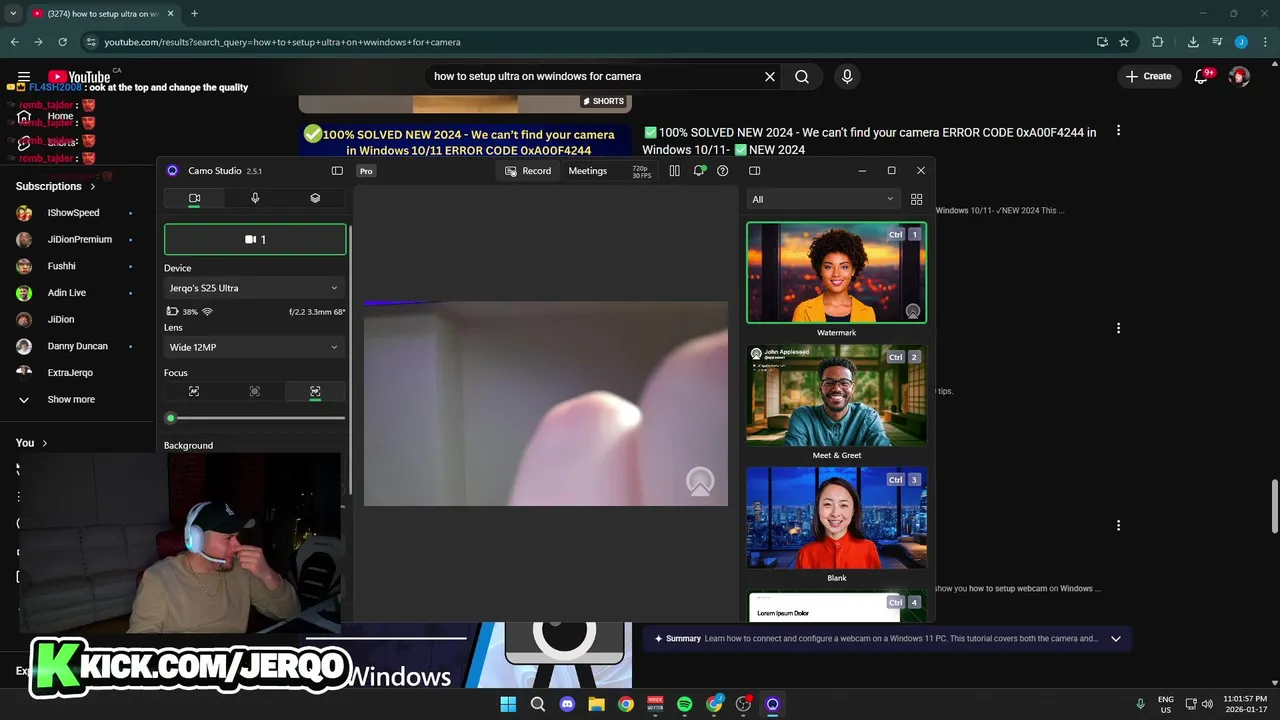Open IShowSpeed subscription channel
The height and width of the screenshot is (720, 1280).
pos(74,213)
